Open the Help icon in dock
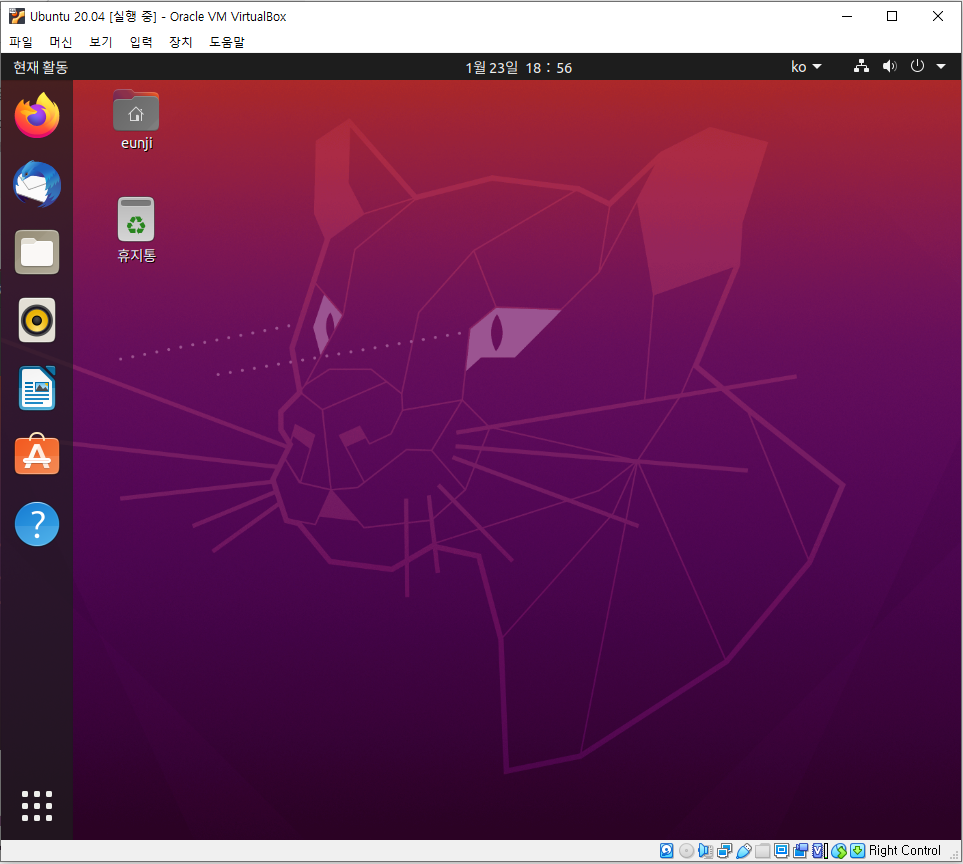The image size is (963, 864). click(37, 524)
